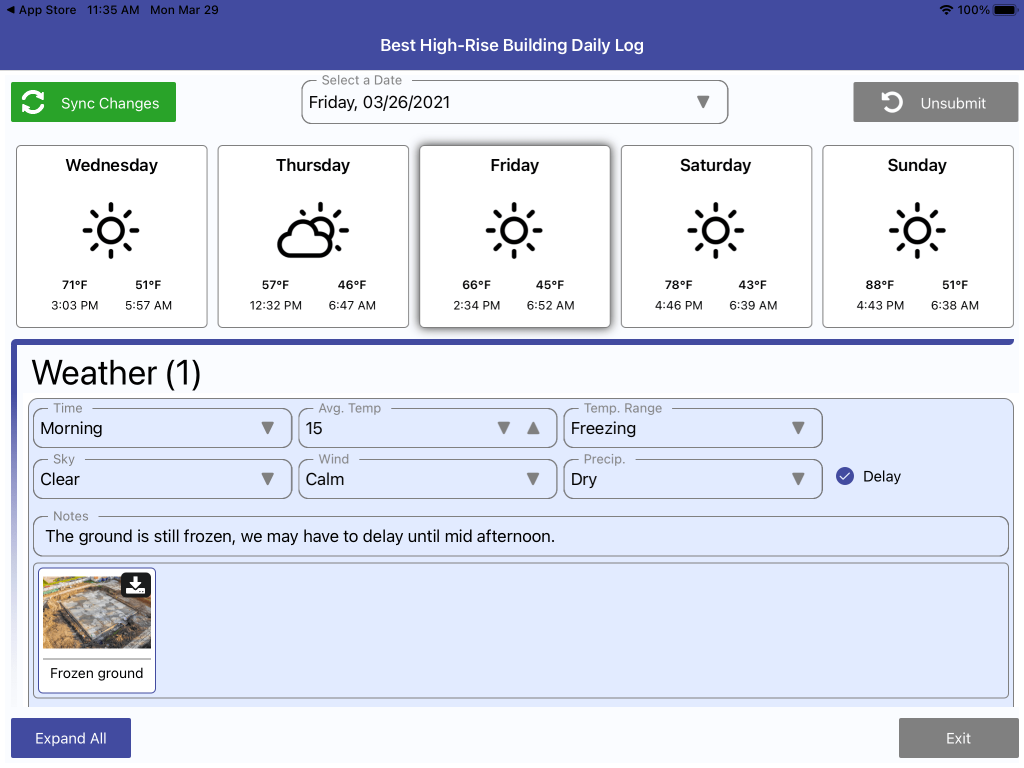Tap the battery status icon
The width and height of the screenshot is (1024, 768).
pyautogui.click(x=1006, y=10)
